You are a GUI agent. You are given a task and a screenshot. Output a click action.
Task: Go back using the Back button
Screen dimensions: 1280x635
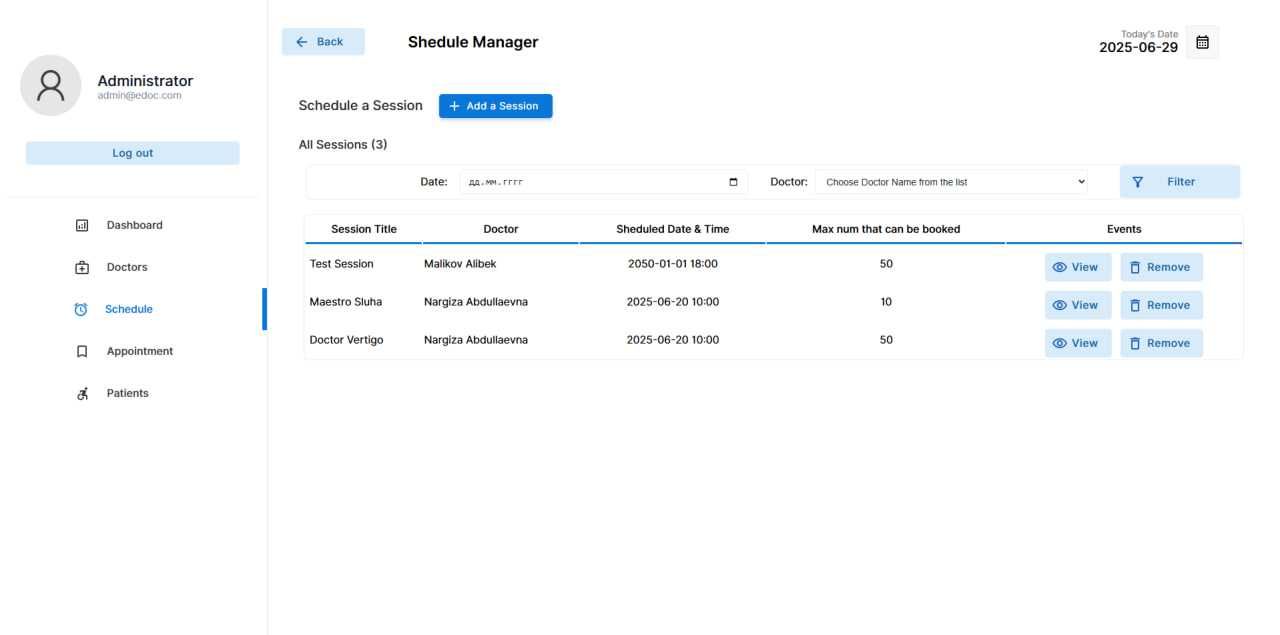point(323,42)
